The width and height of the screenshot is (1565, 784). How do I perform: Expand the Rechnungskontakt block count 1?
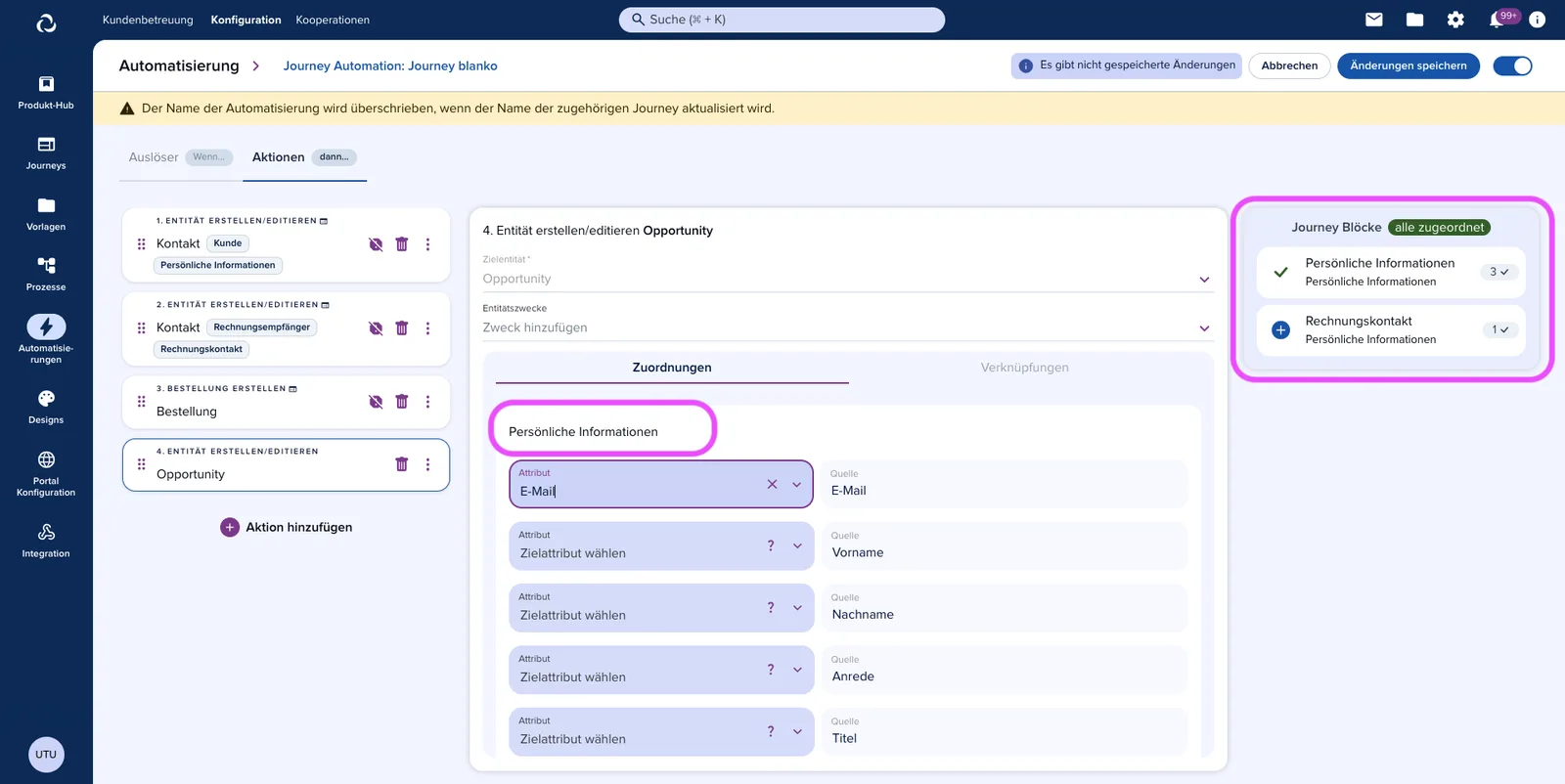[1499, 329]
